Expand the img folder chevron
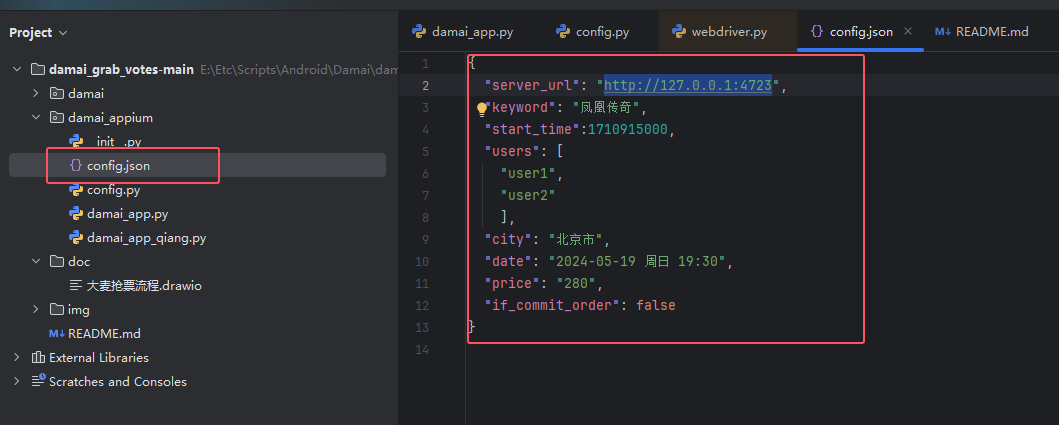Viewport: 1059px width, 425px height. coord(36,309)
